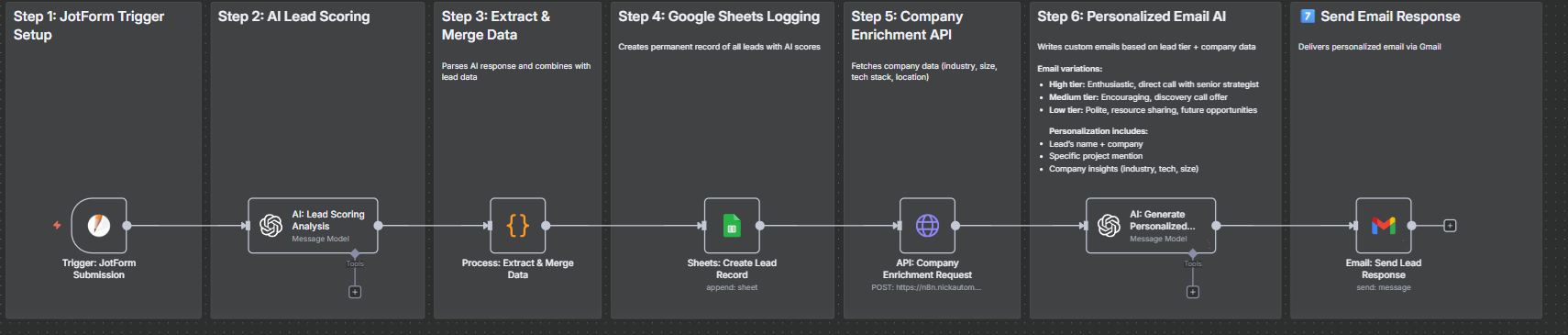Add a tool under AI Lead Scoring Analysis
The height and width of the screenshot is (335, 1568).
tap(355, 292)
